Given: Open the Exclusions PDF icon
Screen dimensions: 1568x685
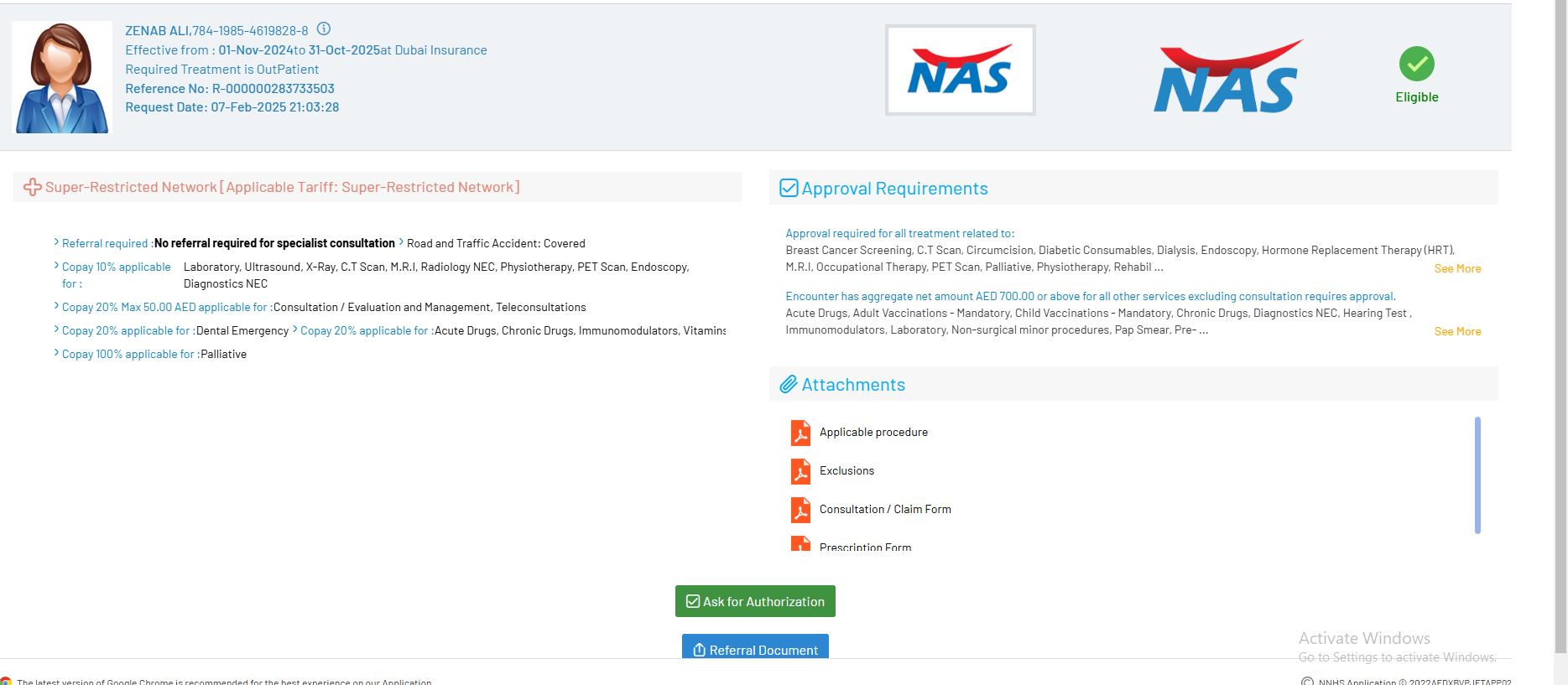Looking at the screenshot, I should click(x=800, y=471).
